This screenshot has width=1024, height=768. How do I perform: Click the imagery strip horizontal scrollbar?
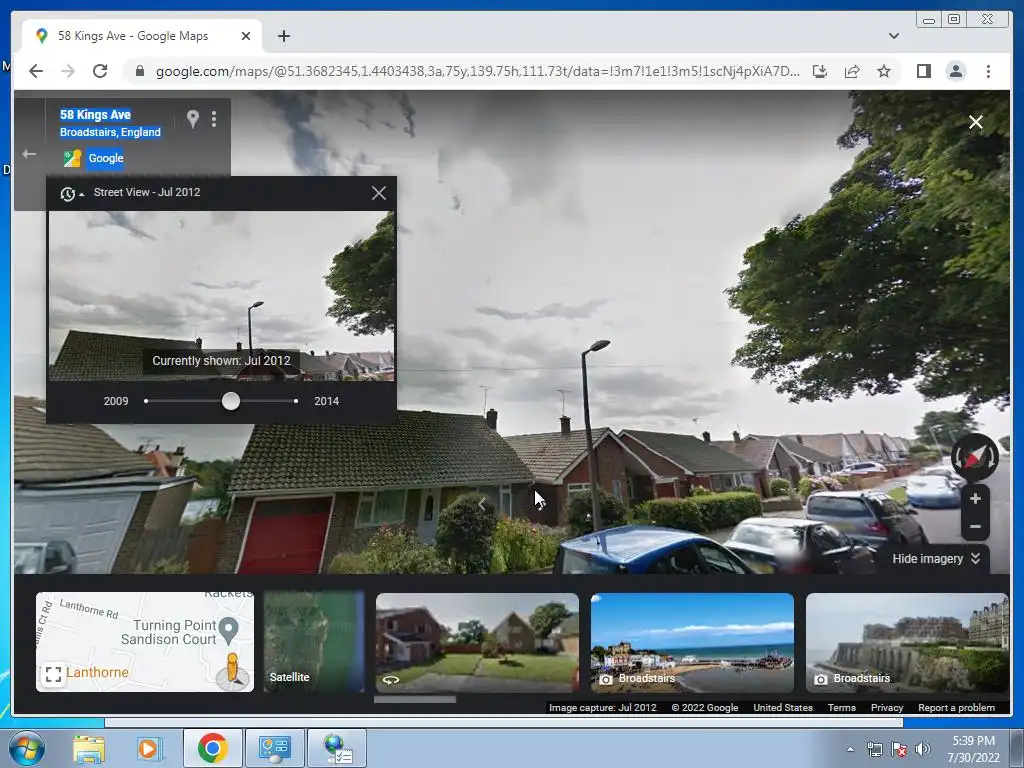[x=415, y=699]
